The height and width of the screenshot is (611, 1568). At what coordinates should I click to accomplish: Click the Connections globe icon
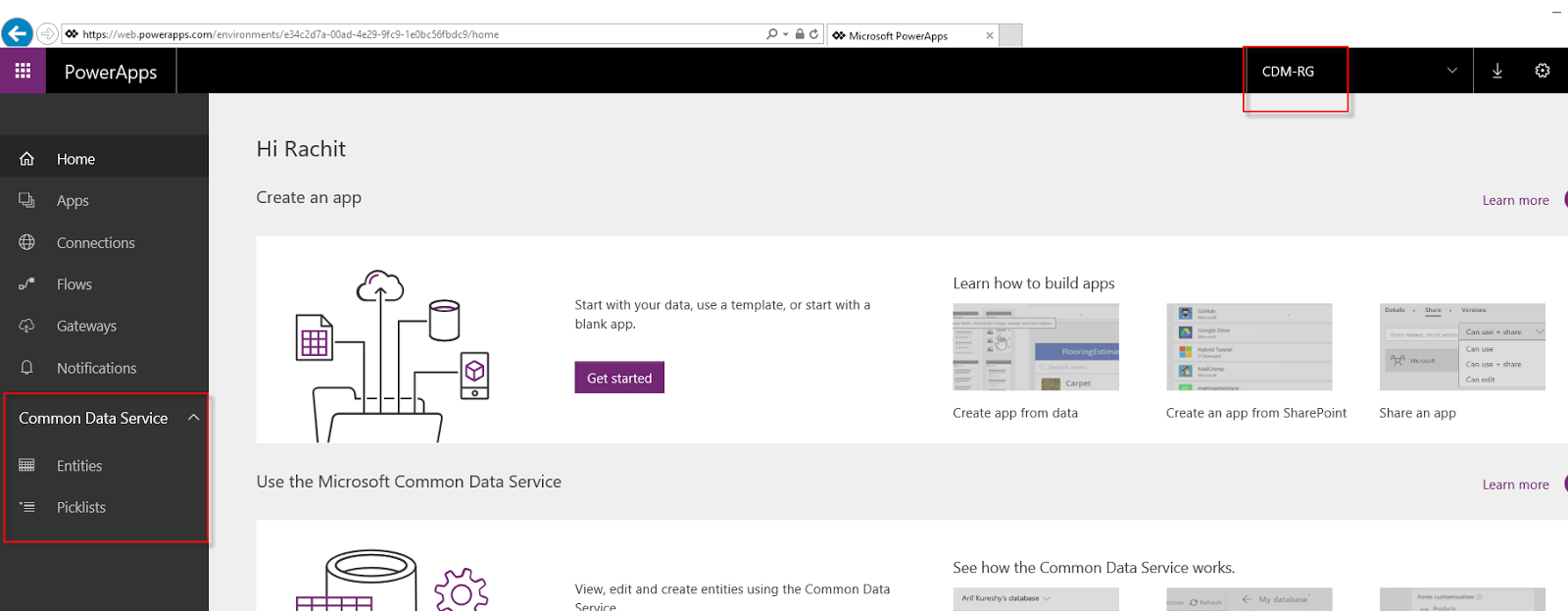(x=27, y=242)
